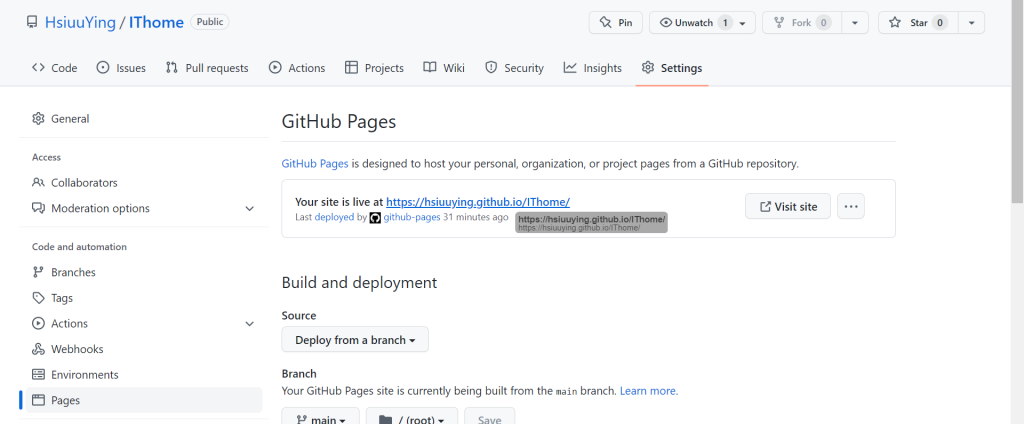Click the Learn more link
Screen dimensions: 1024x424
pyautogui.click(x=648, y=391)
